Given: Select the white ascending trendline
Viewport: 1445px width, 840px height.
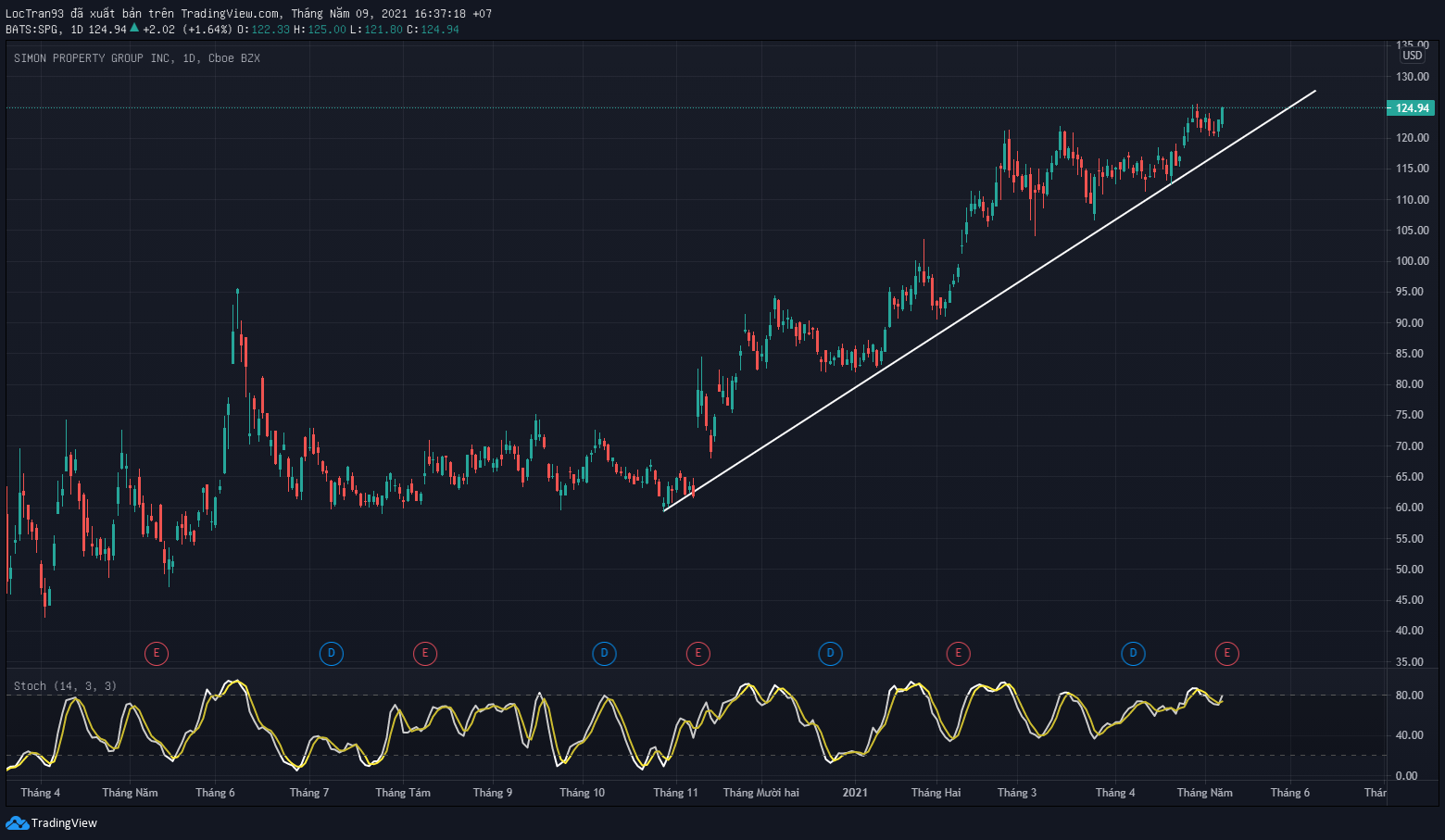Looking at the screenshot, I should (x=989, y=301).
